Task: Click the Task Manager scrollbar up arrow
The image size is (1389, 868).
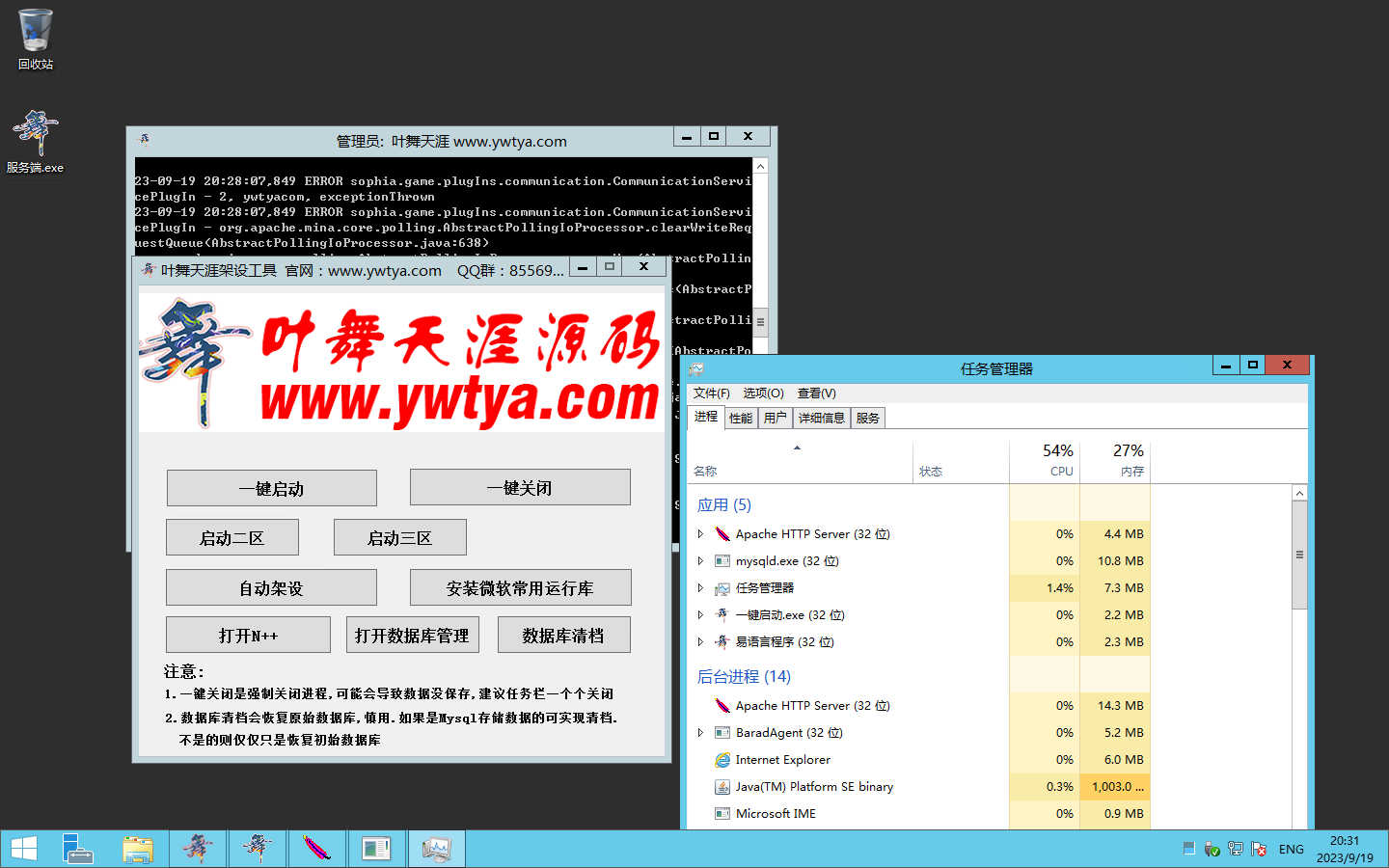Action: click(x=1299, y=493)
